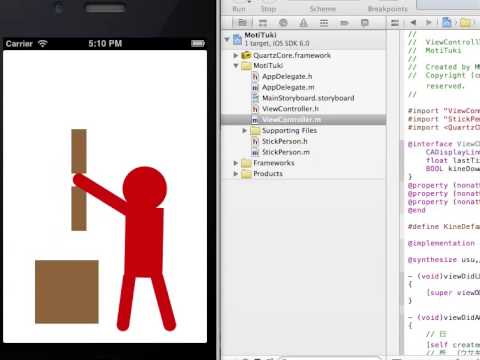Open the Breakpoint navigator icon
Screen dimensions: 480x360
344,23
